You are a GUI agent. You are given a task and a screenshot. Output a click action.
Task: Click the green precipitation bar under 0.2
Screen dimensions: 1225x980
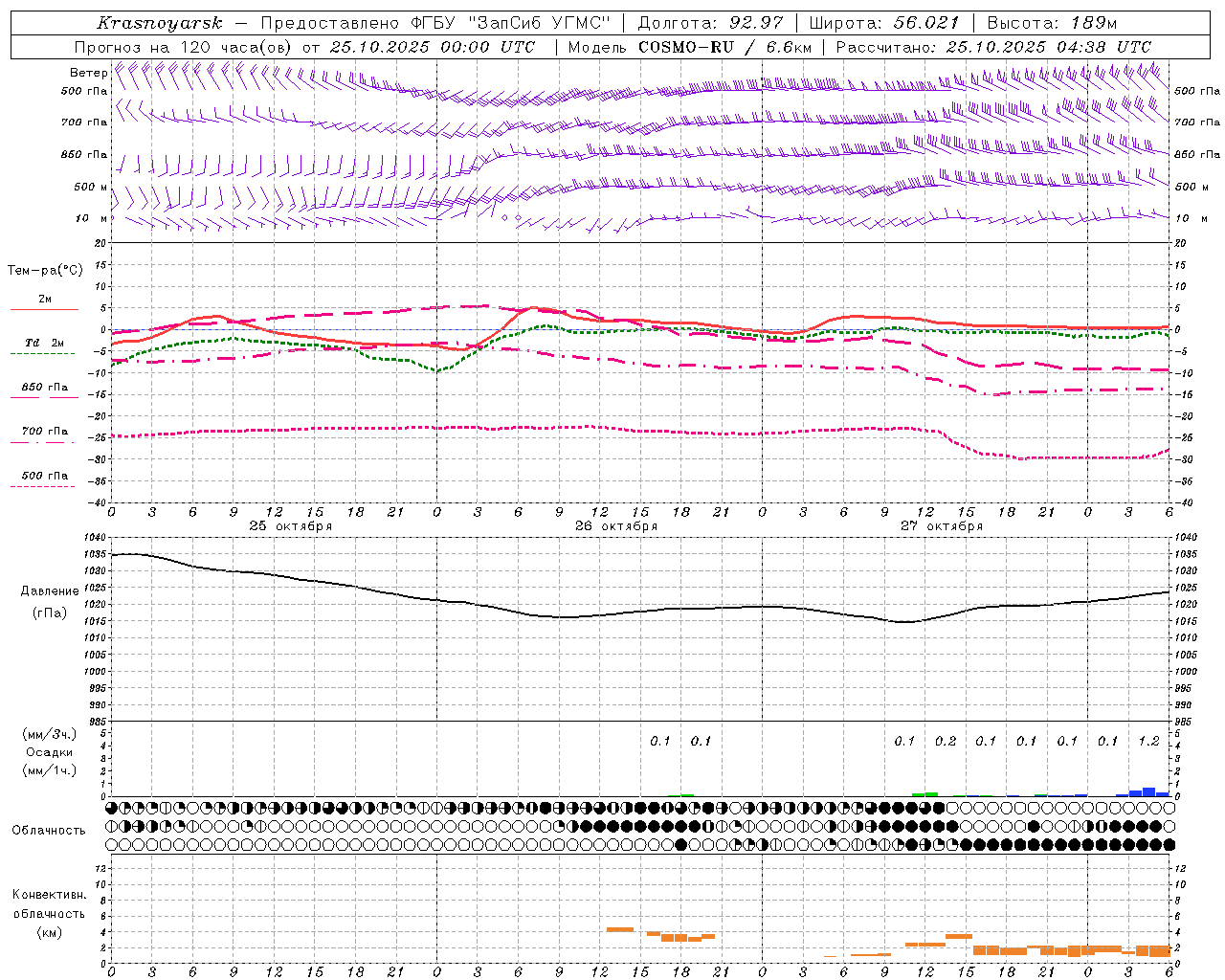931,794
